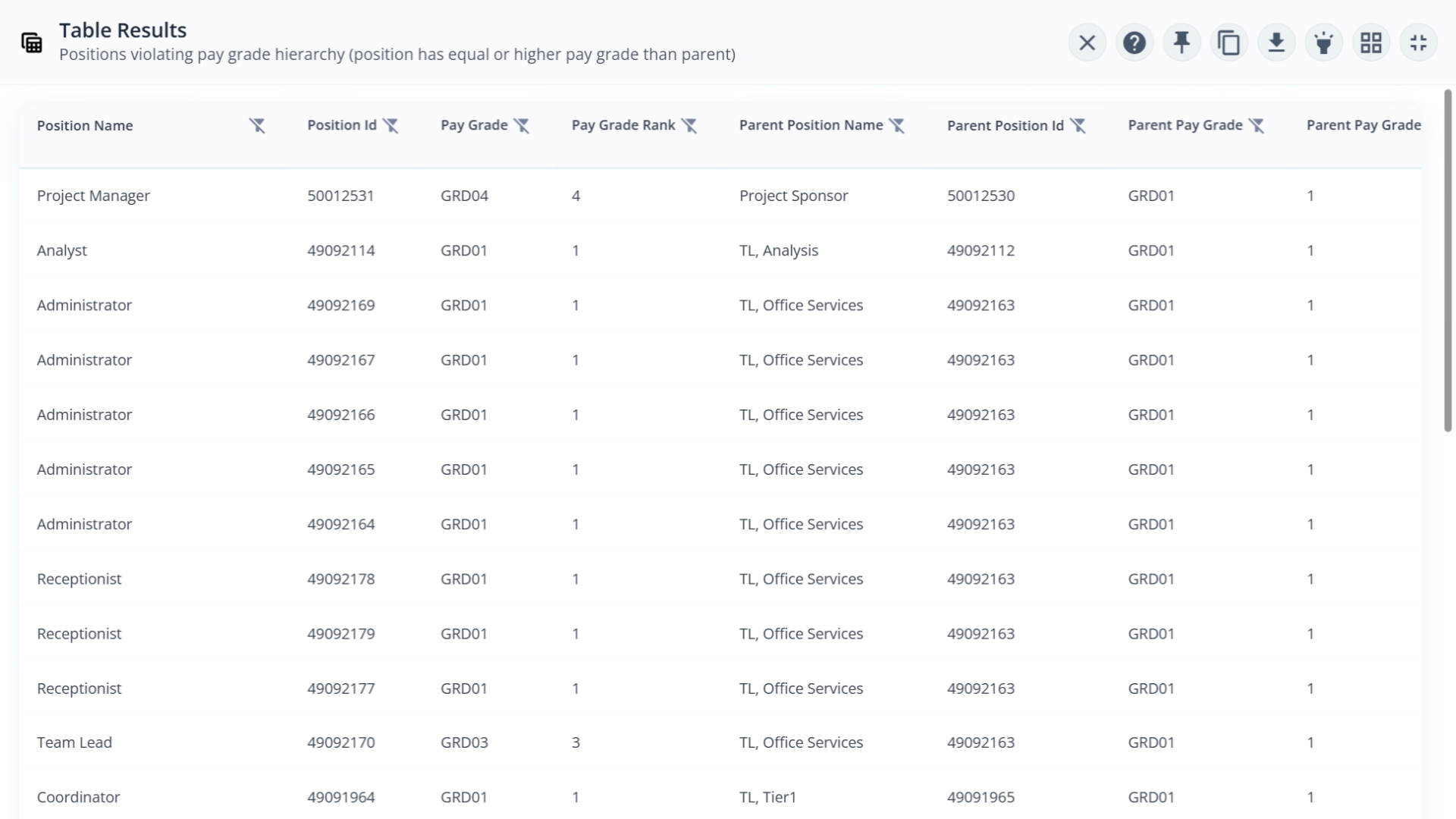Collapse the expanded table view
This screenshot has width=1456, height=819.
[x=1419, y=42]
